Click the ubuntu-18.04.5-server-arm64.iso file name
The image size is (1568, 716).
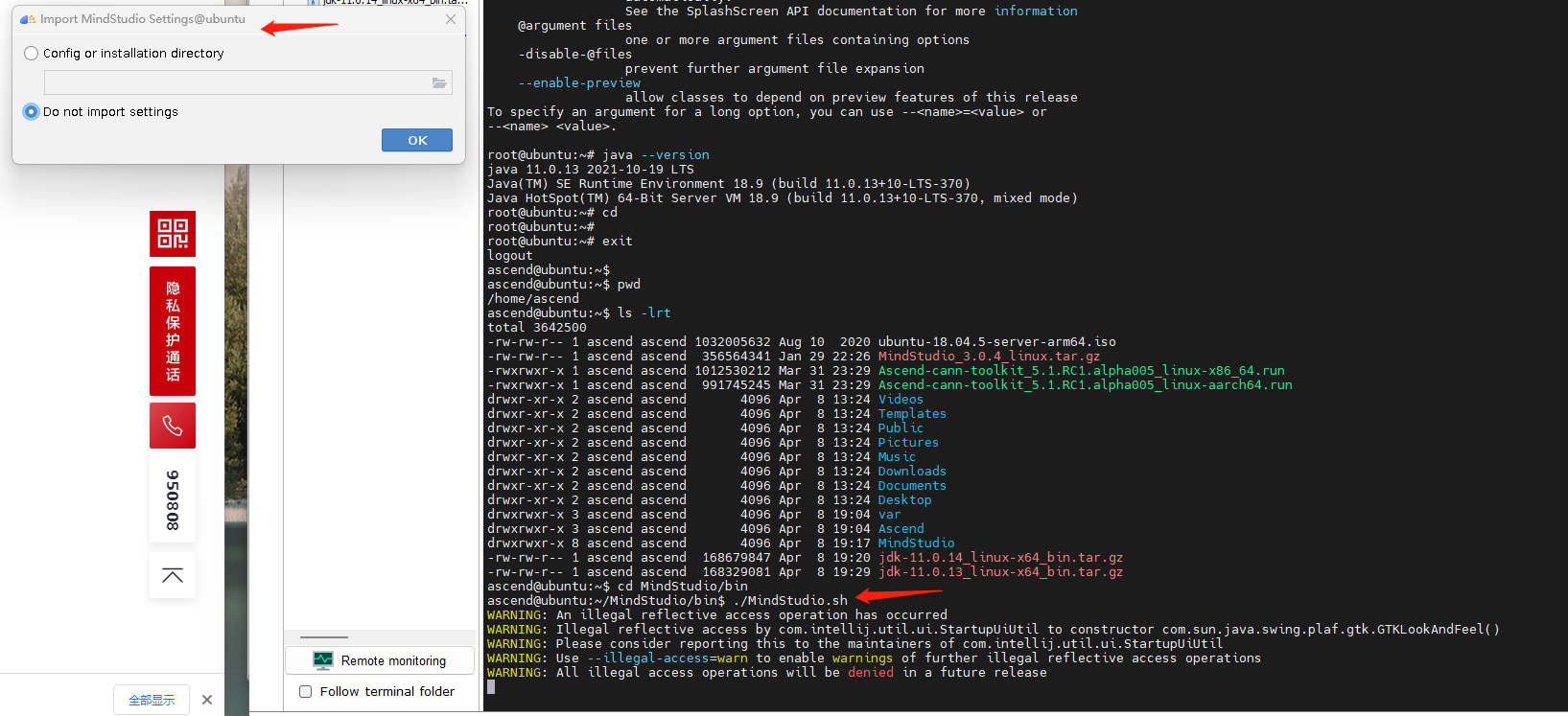click(x=997, y=342)
